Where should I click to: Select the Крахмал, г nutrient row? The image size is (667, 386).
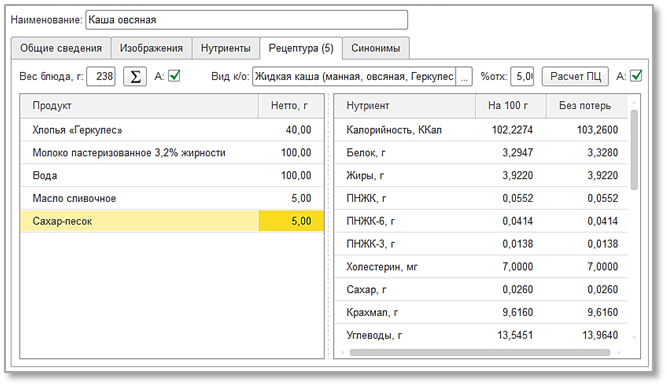click(481, 312)
